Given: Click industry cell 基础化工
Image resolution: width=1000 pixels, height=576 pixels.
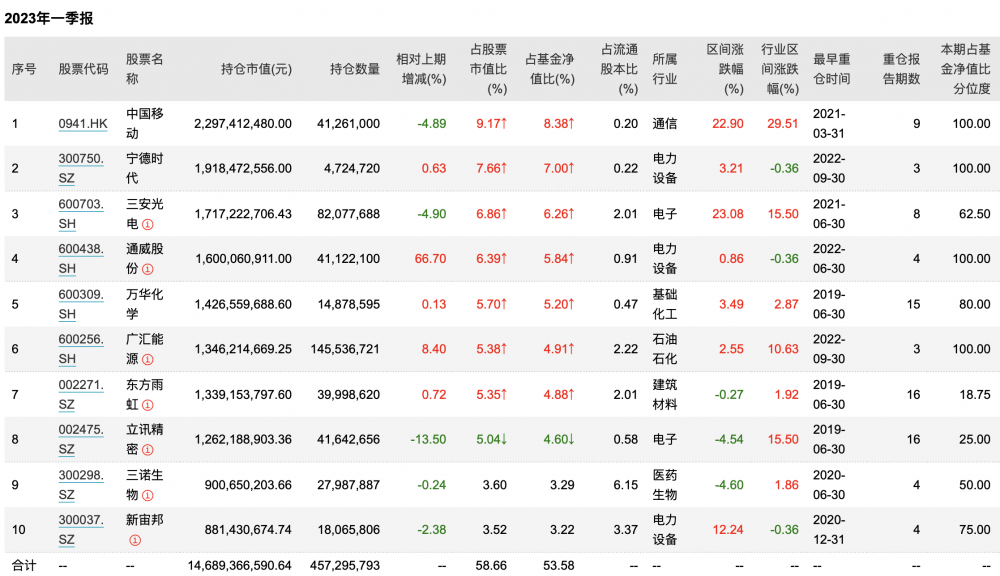Looking at the screenshot, I should [665, 304].
